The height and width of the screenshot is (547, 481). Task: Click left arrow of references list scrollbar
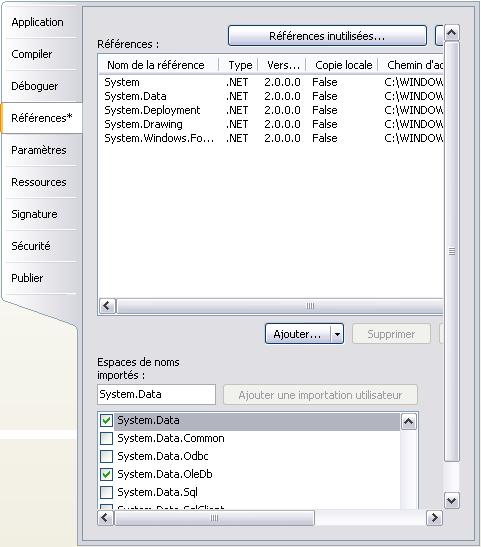point(107,306)
